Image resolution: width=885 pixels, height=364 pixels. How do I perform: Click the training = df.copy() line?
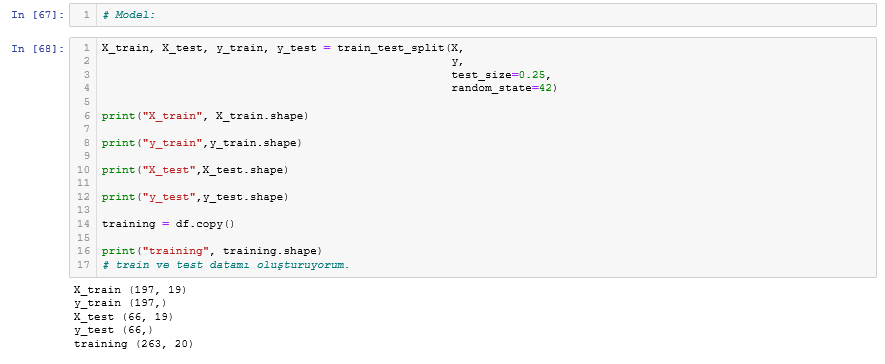pos(168,224)
